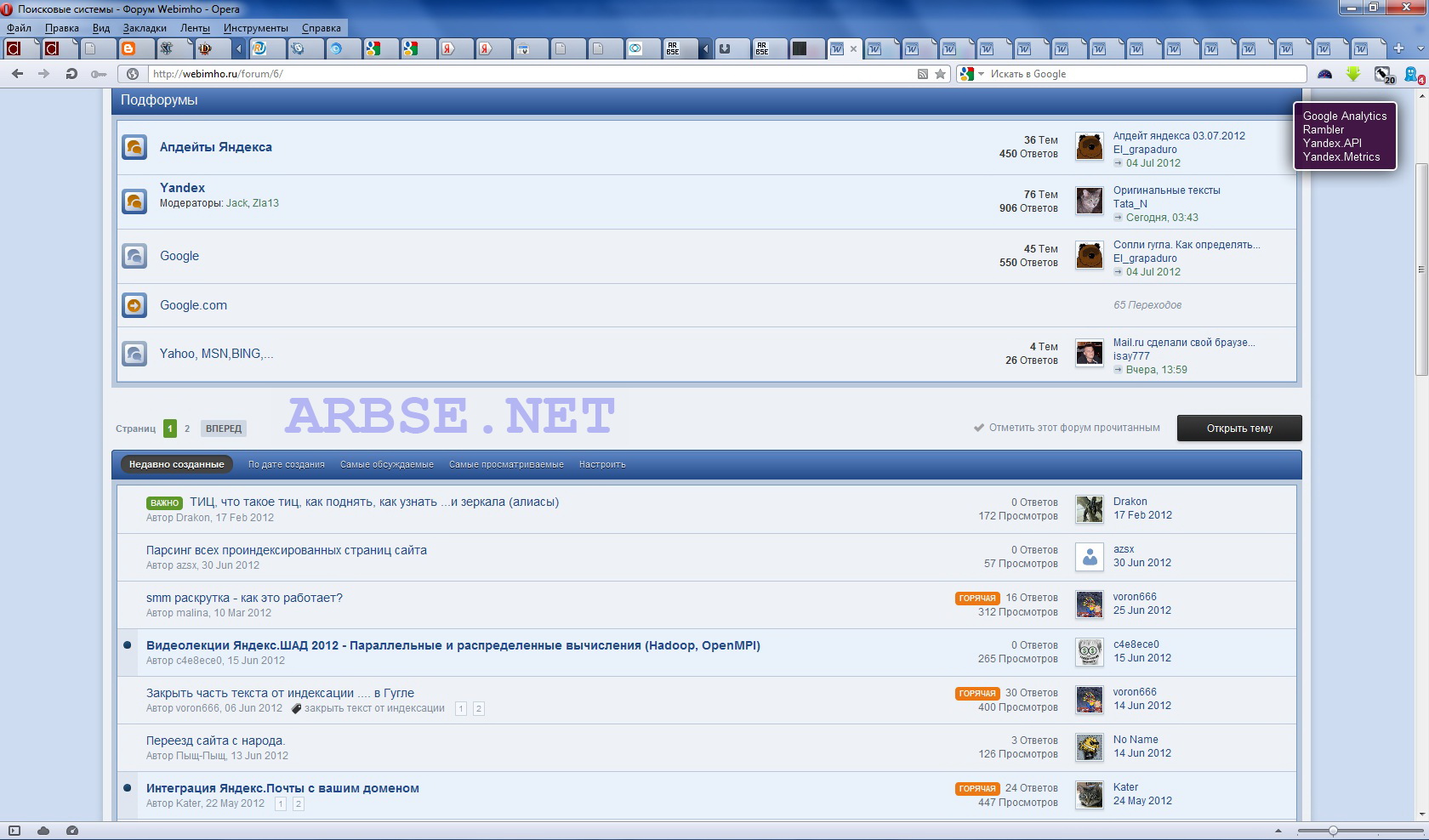
Task: Click the закрыть текст от индексации tag
Action: click(x=374, y=708)
